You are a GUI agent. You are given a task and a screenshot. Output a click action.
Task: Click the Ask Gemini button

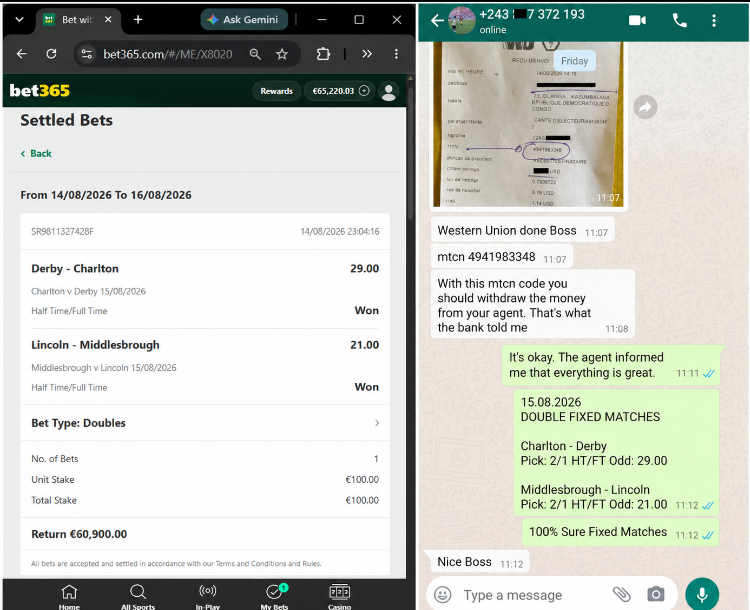244,20
